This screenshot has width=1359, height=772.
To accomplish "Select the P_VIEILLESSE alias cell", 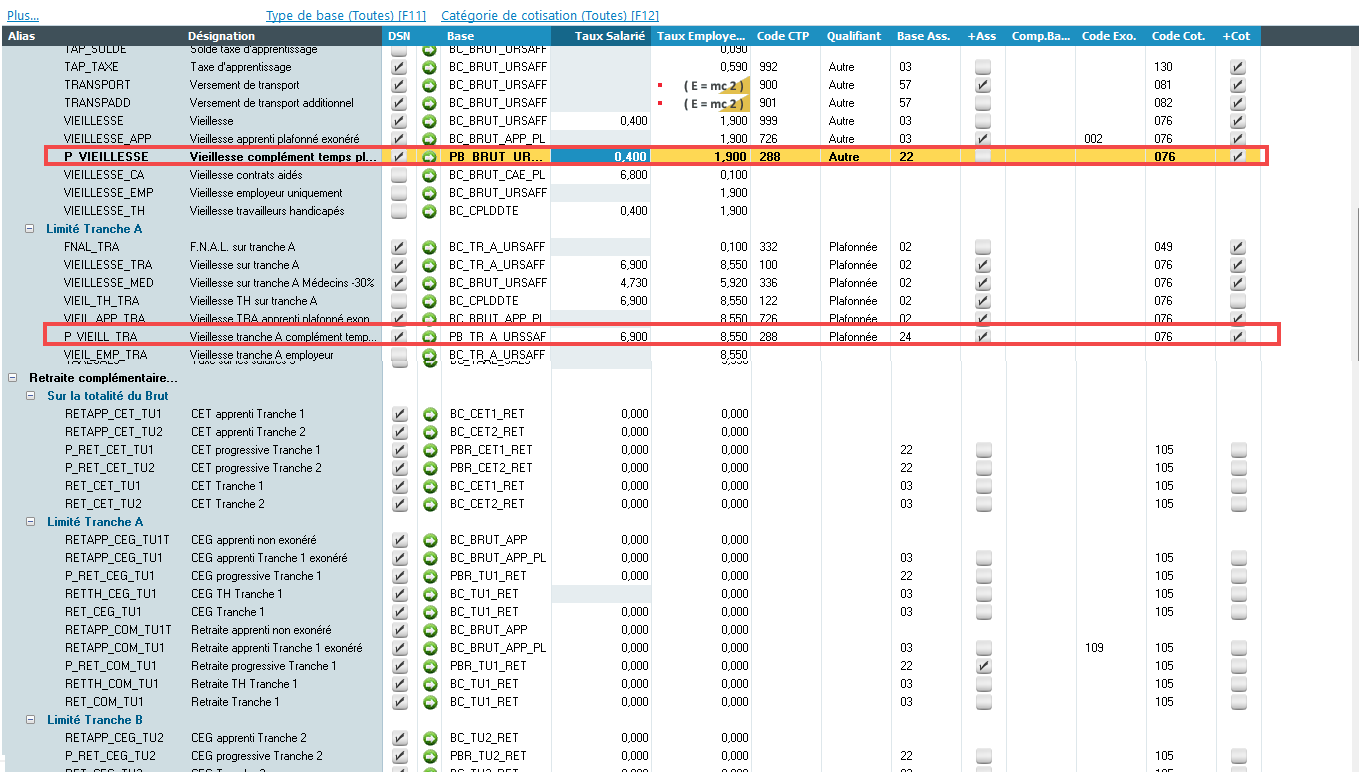I will 106,157.
